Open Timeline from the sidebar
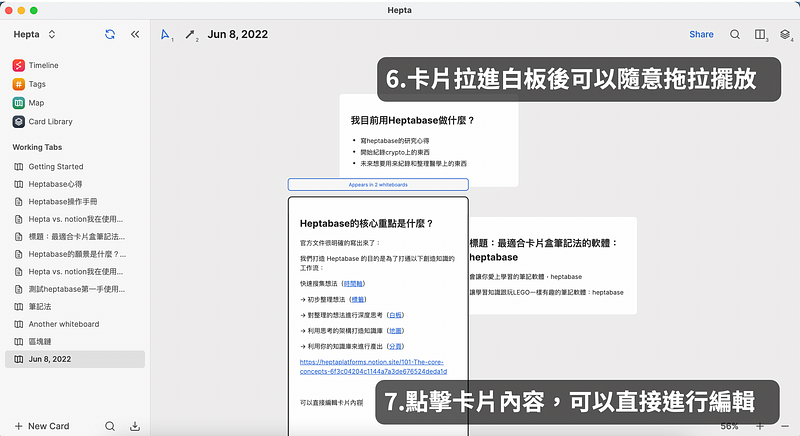 (43, 65)
